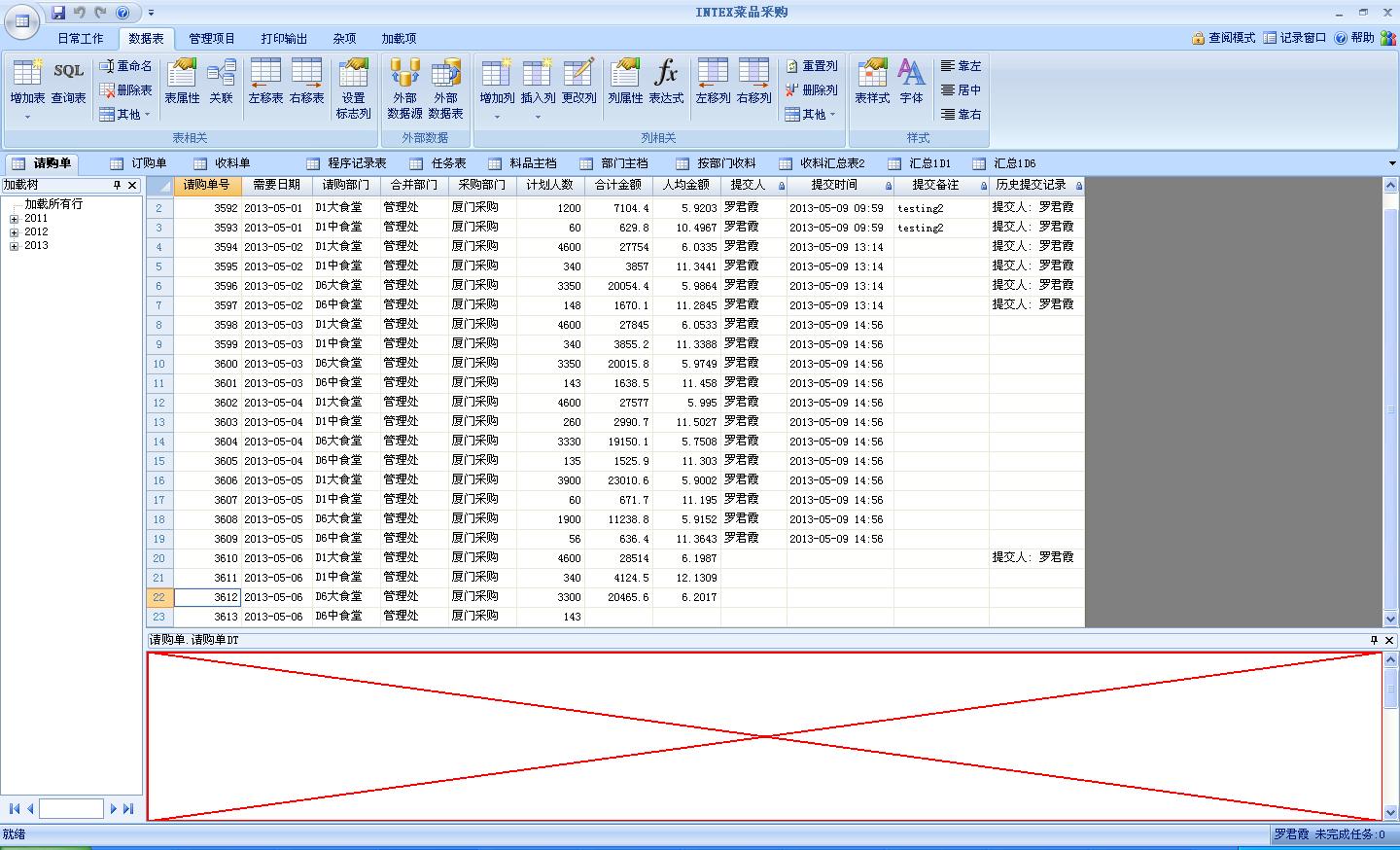Expand the 2013 tree node
This screenshot has height=850, width=1400.
tap(15, 246)
